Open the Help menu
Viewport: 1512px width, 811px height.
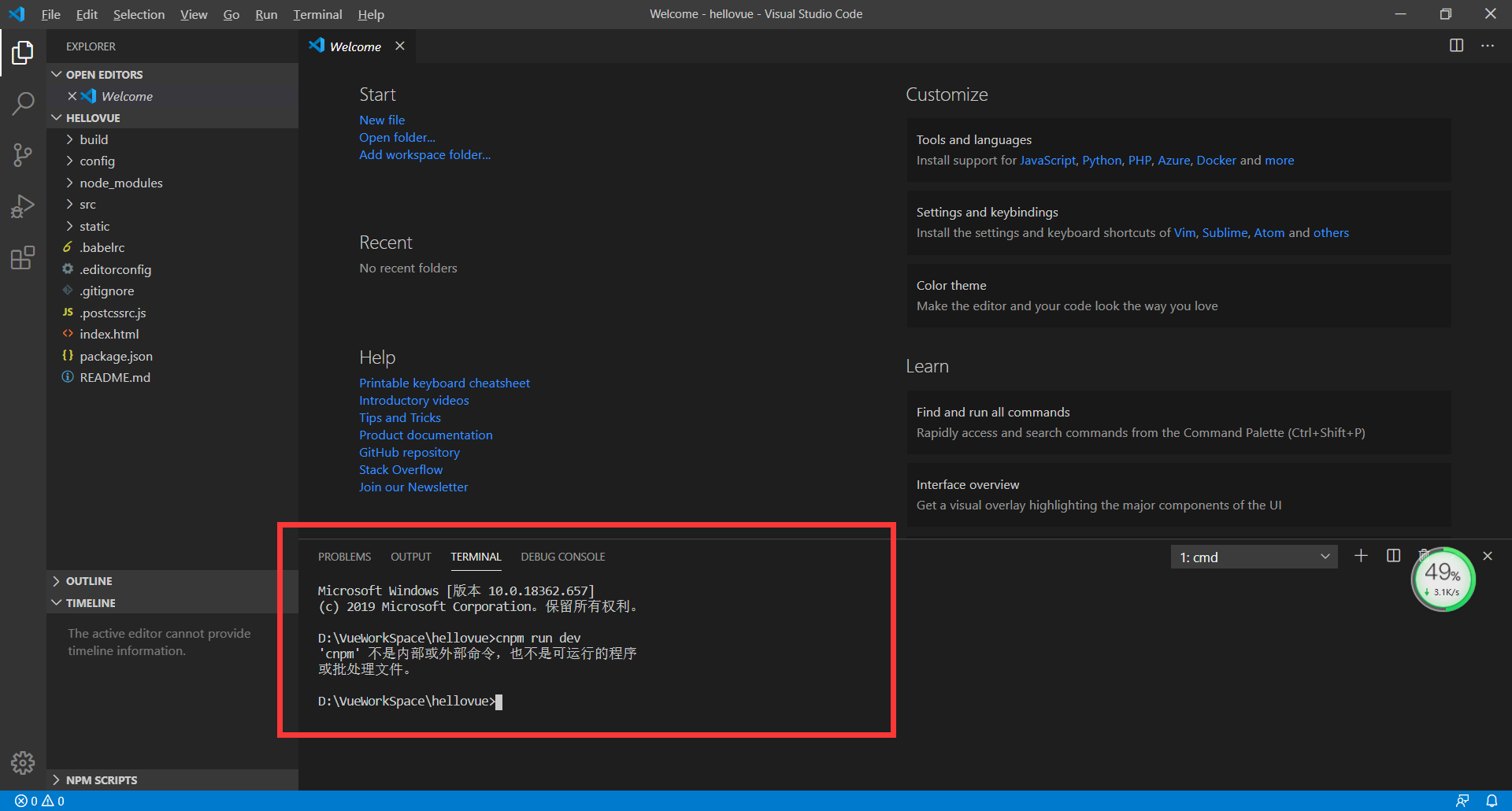tap(371, 14)
